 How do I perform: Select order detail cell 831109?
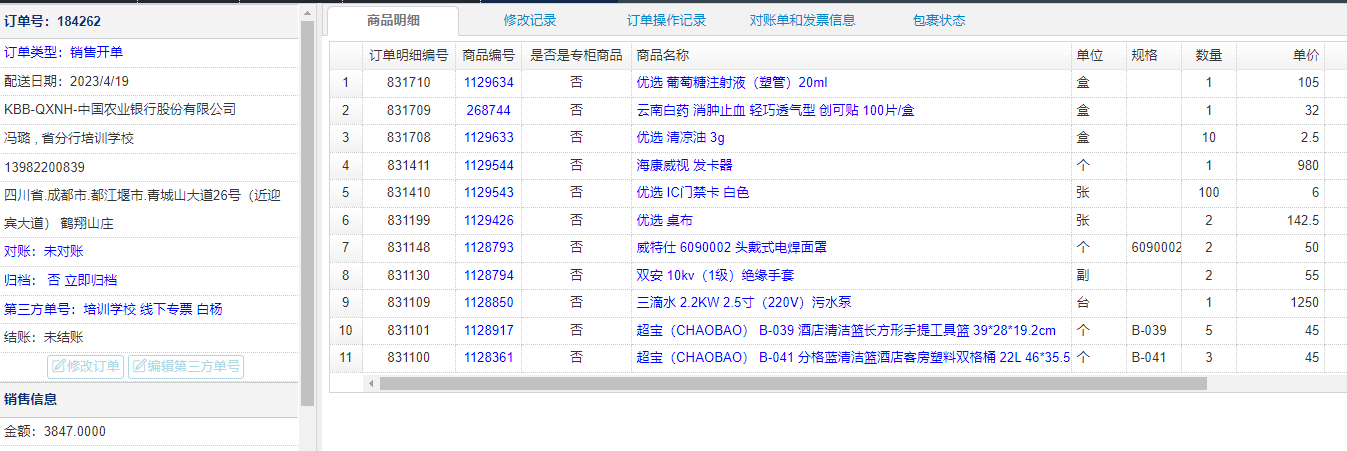(x=408, y=303)
